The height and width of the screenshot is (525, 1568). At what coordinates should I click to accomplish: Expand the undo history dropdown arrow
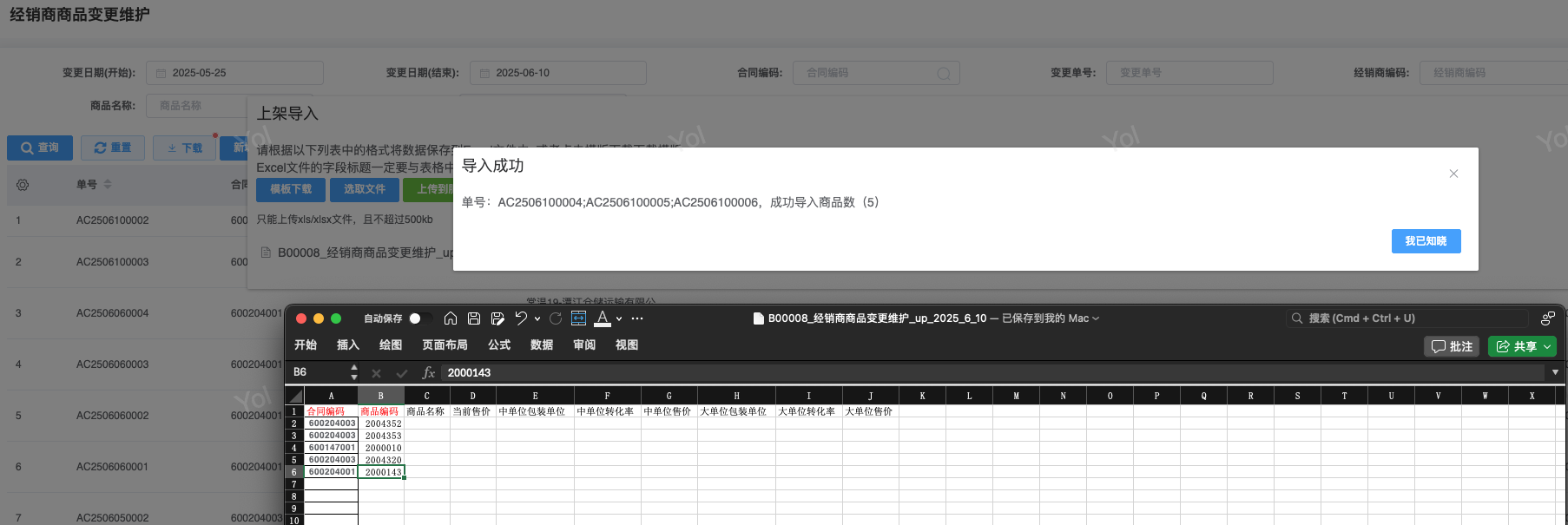click(537, 318)
